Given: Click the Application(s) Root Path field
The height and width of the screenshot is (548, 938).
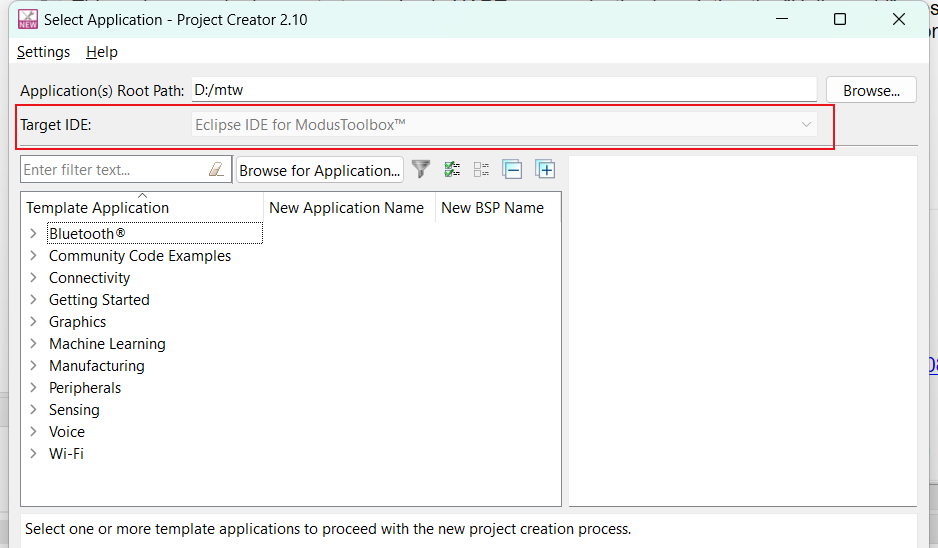Looking at the screenshot, I should pos(504,90).
